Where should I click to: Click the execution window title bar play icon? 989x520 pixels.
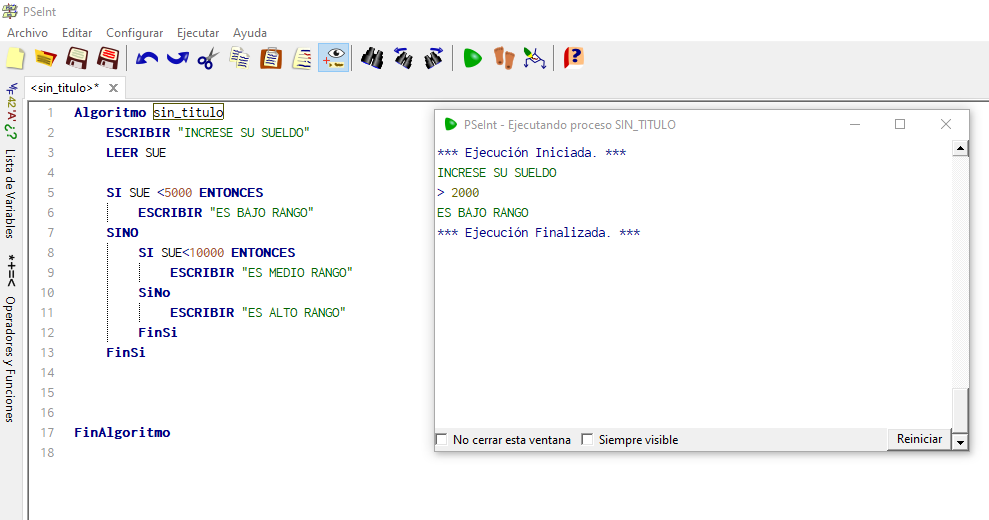pyautogui.click(x=450, y=124)
